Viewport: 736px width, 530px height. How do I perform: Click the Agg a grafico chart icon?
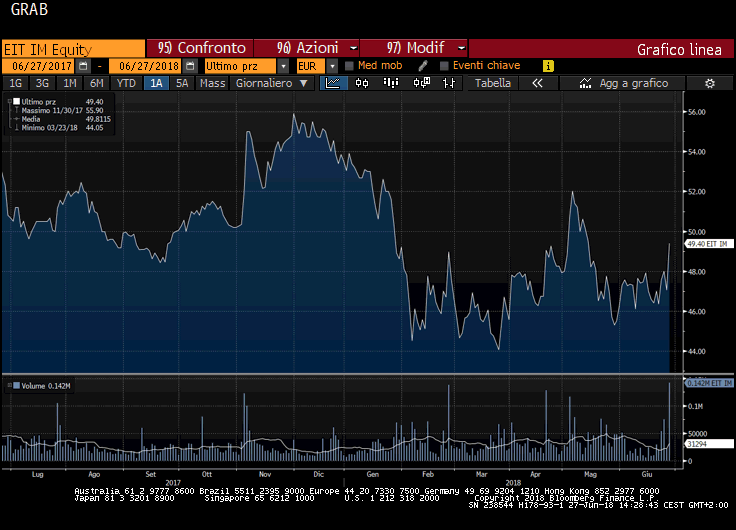click(585, 83)
